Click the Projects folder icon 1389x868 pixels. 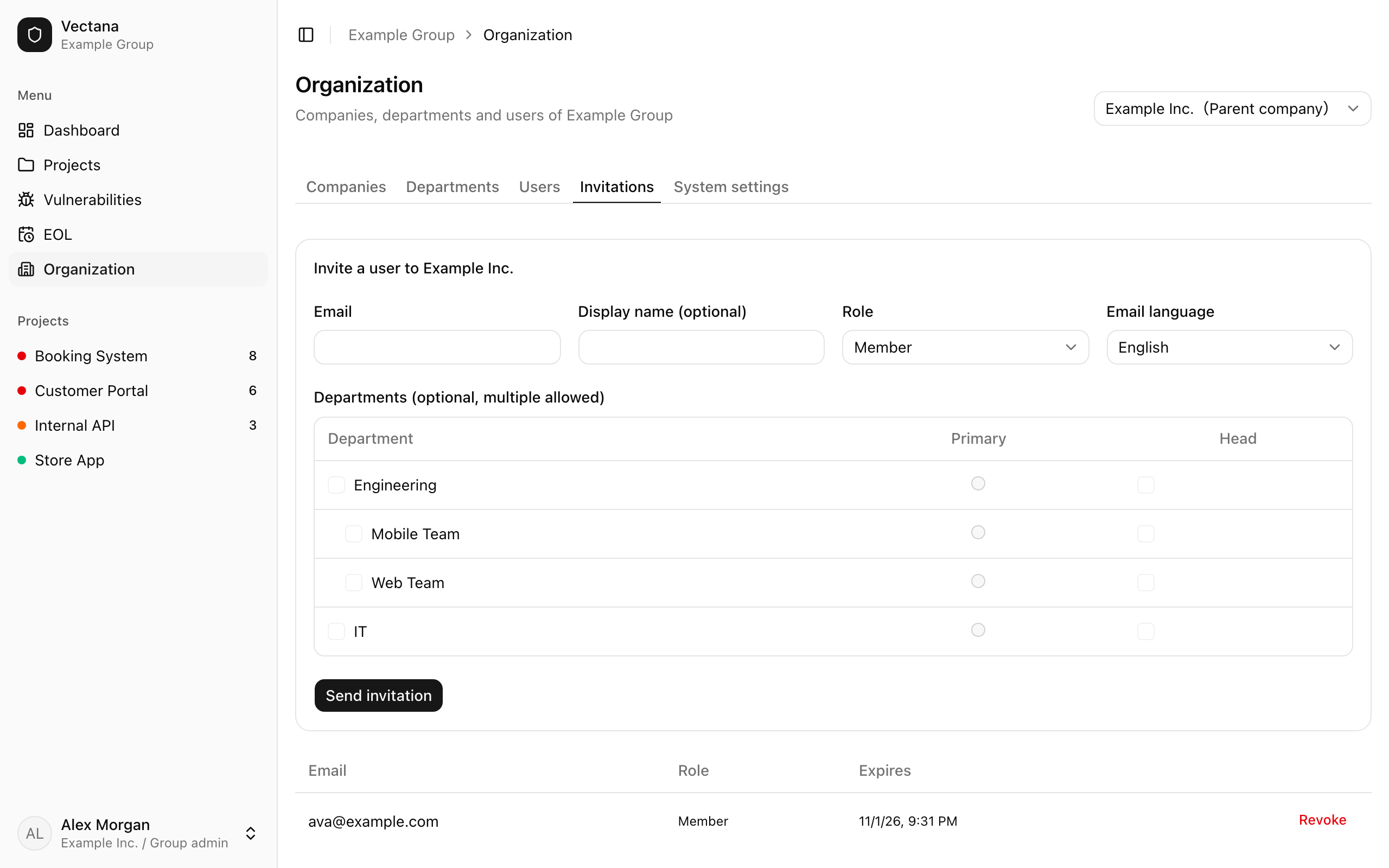tap(26, 165)
